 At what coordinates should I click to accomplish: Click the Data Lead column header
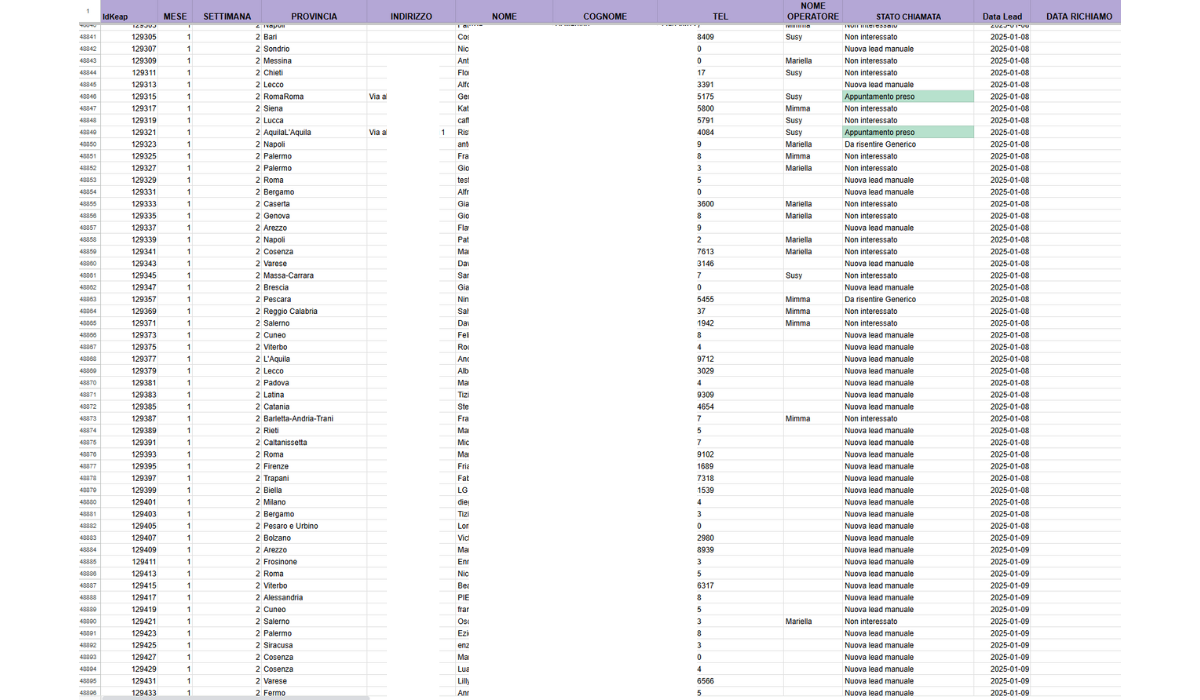coord(1004,16)
